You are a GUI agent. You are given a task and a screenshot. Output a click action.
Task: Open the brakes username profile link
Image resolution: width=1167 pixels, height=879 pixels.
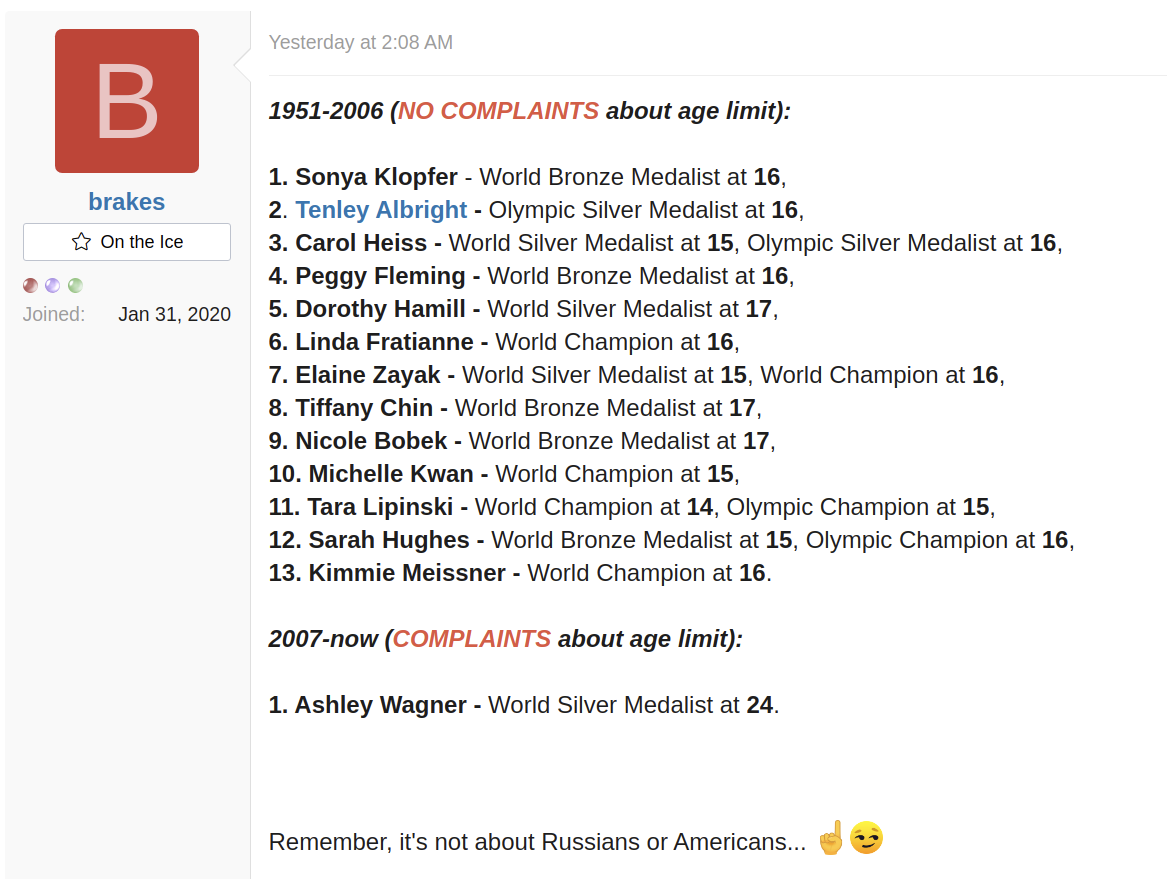pyautogui.click(x=127, y=202)
